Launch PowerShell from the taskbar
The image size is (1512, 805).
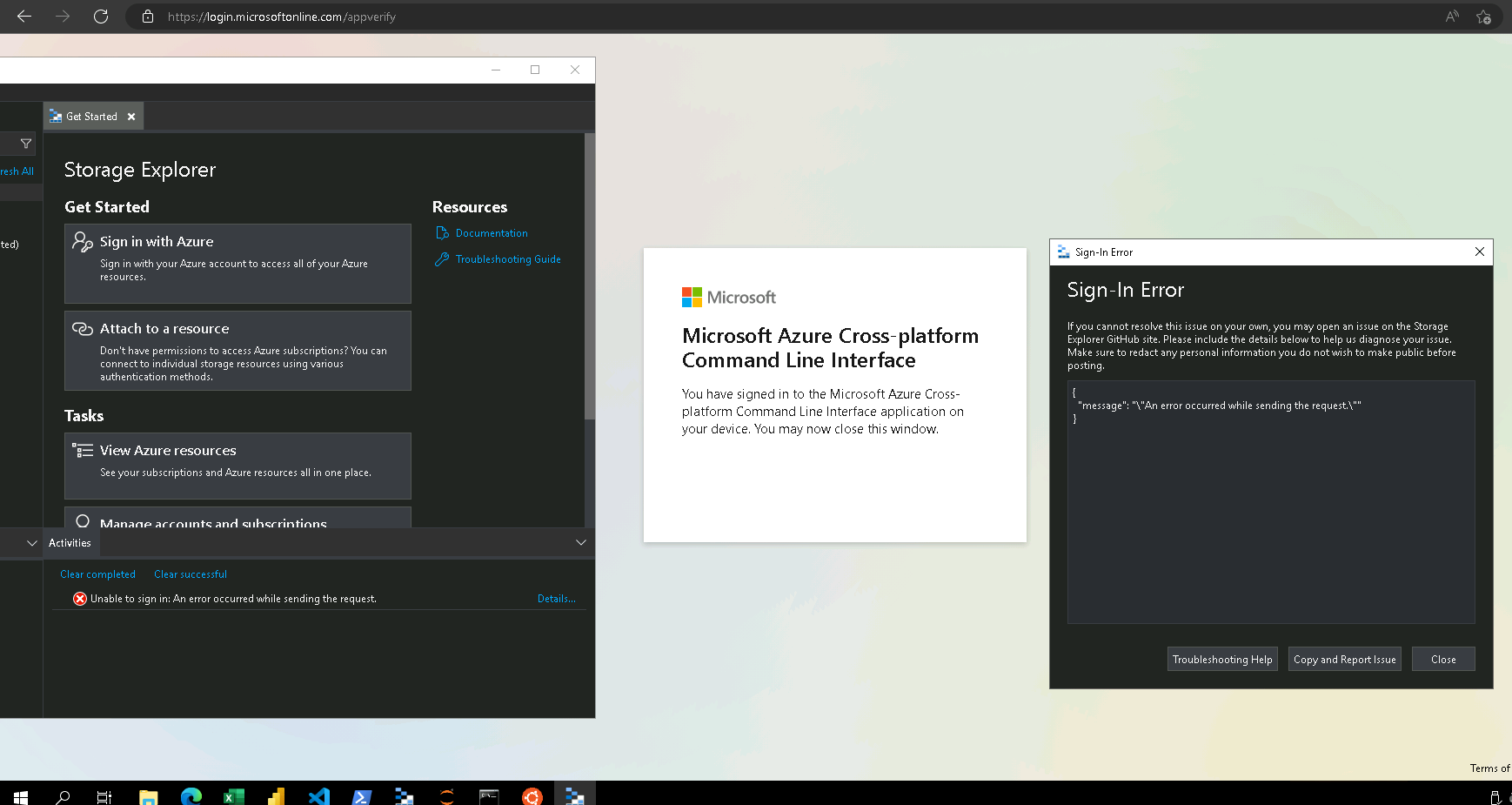pyautogui.click(x=362, y=795)
